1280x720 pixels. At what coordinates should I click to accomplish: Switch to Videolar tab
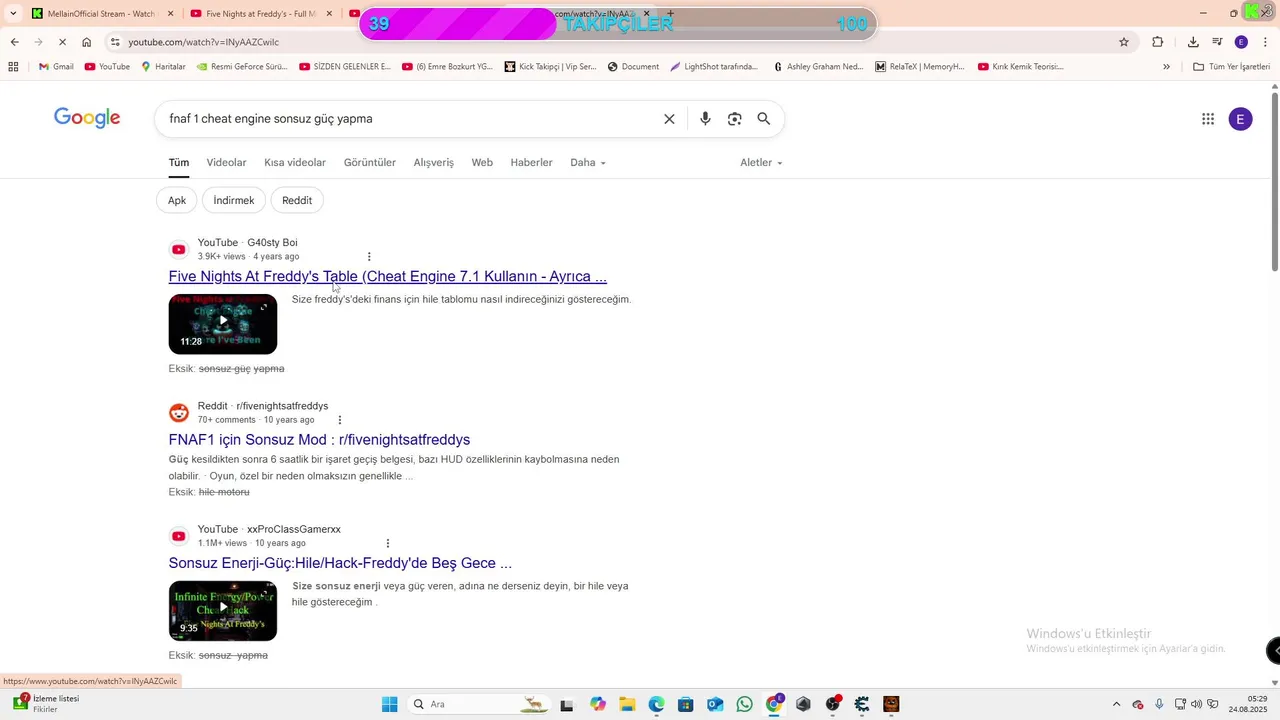point(226,163)
